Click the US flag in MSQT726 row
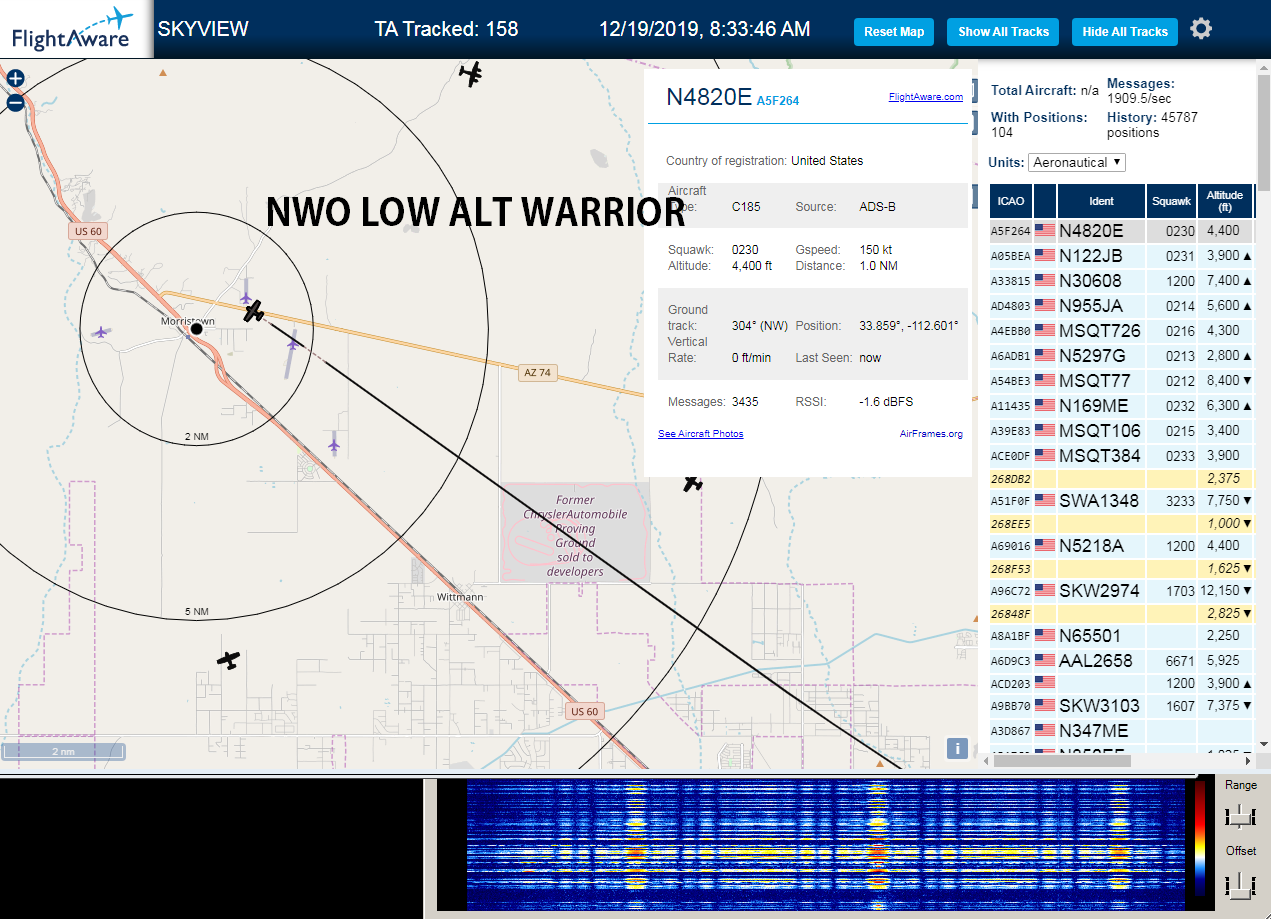 pos(1046,331)
